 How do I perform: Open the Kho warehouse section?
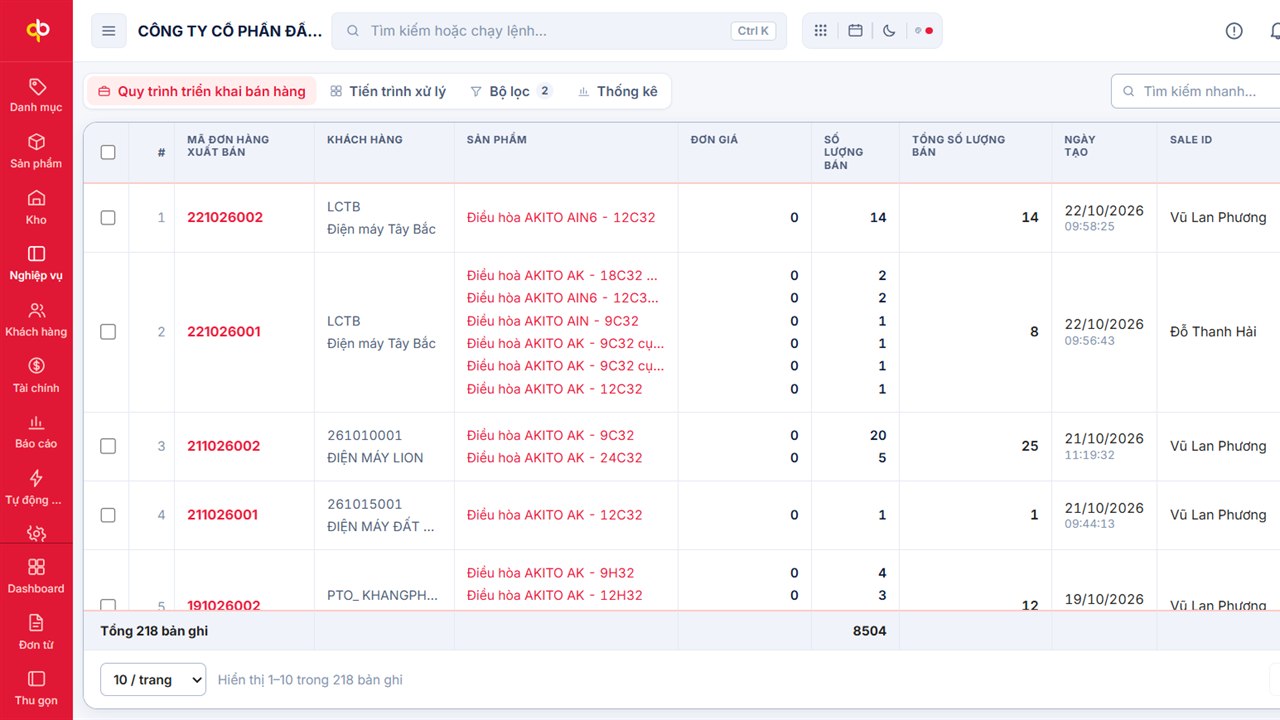36,207
